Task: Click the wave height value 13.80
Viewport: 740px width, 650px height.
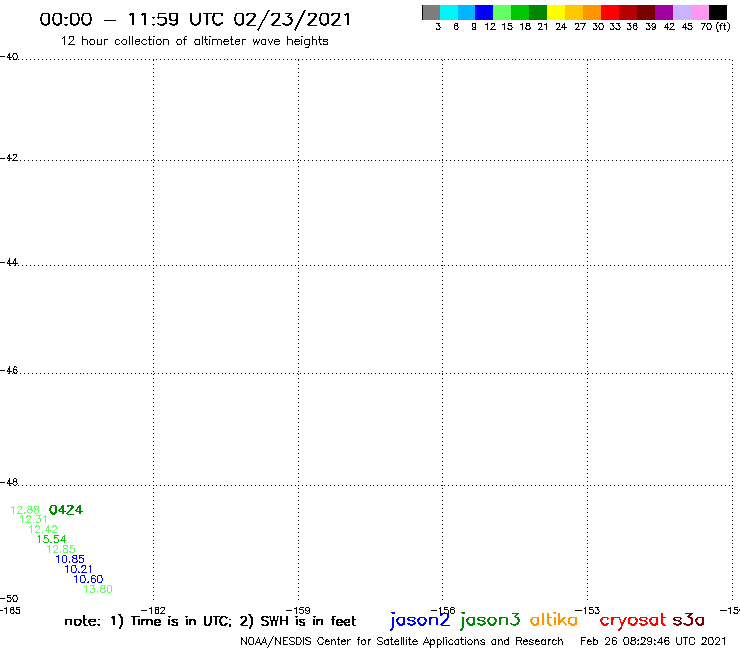Action: click(98, 589)
